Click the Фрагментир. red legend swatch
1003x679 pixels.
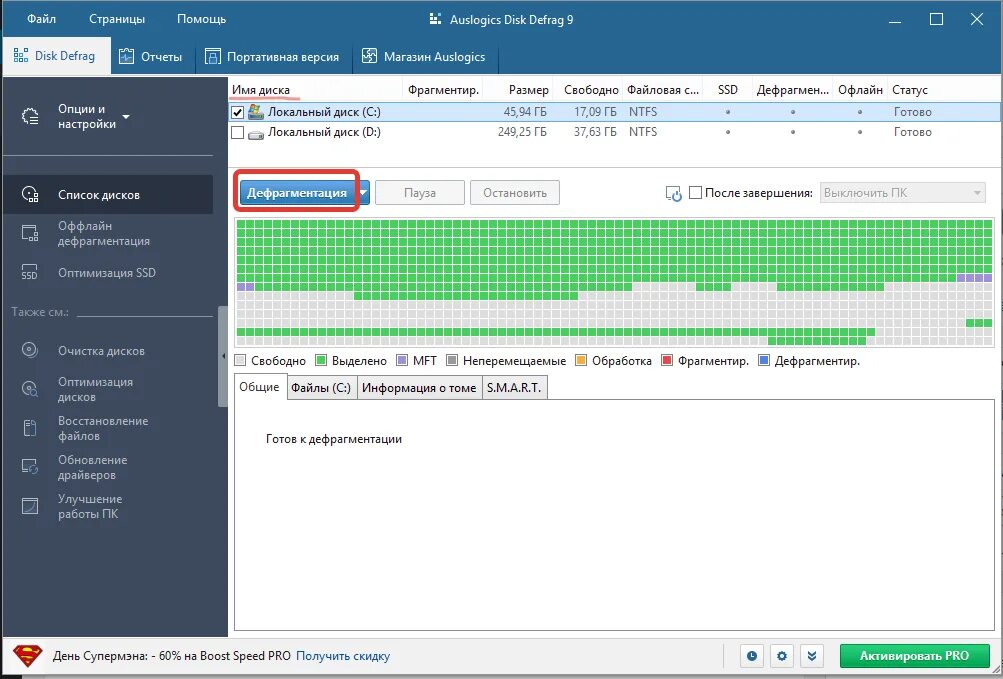[667, 360]
